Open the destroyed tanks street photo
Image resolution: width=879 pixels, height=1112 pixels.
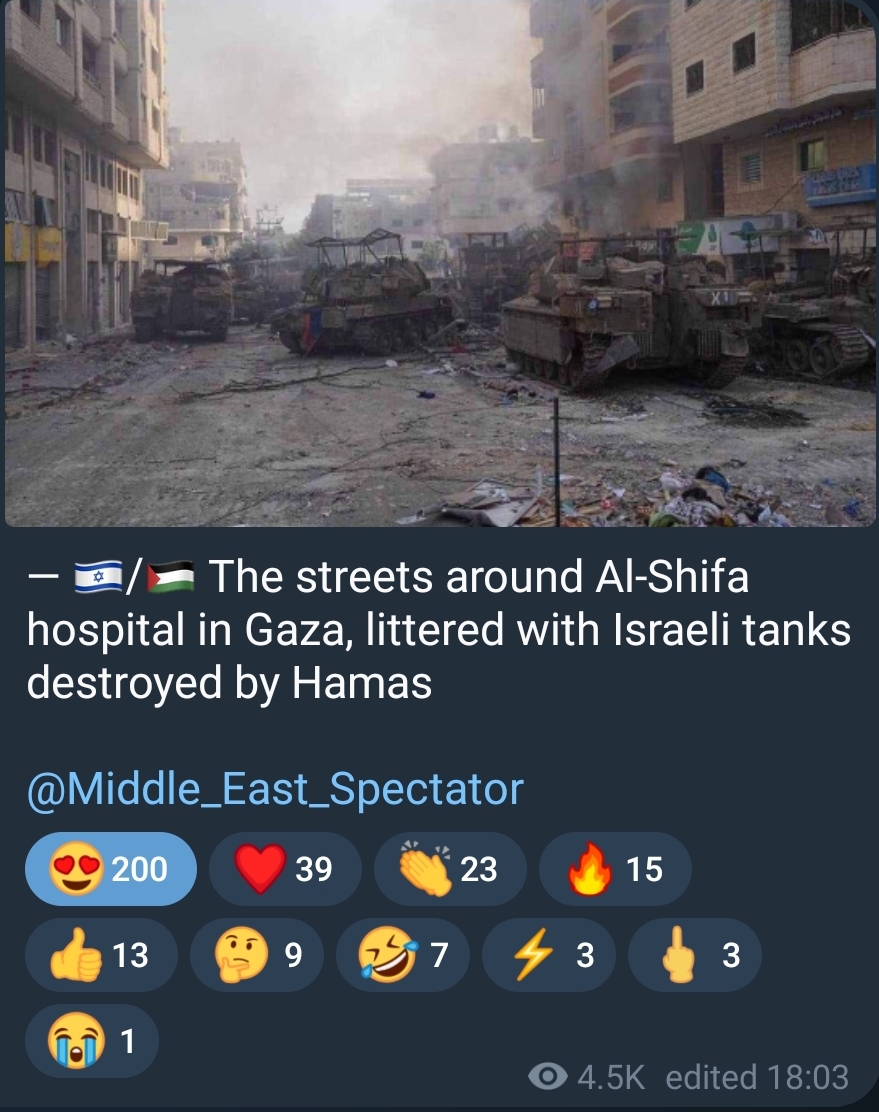(440, 263)
